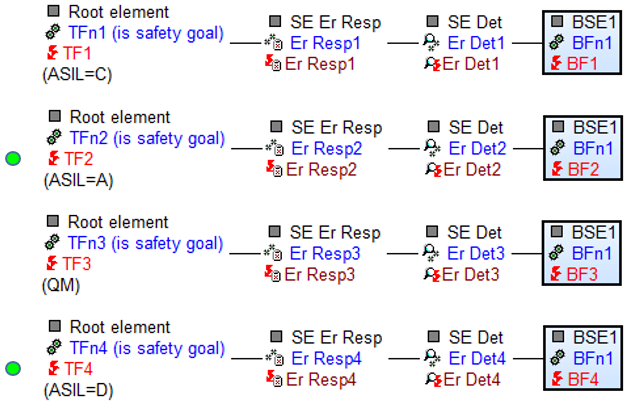Screen dimensions: 627x404
Task: Click the red BF1 failure label
Action: 582,64
